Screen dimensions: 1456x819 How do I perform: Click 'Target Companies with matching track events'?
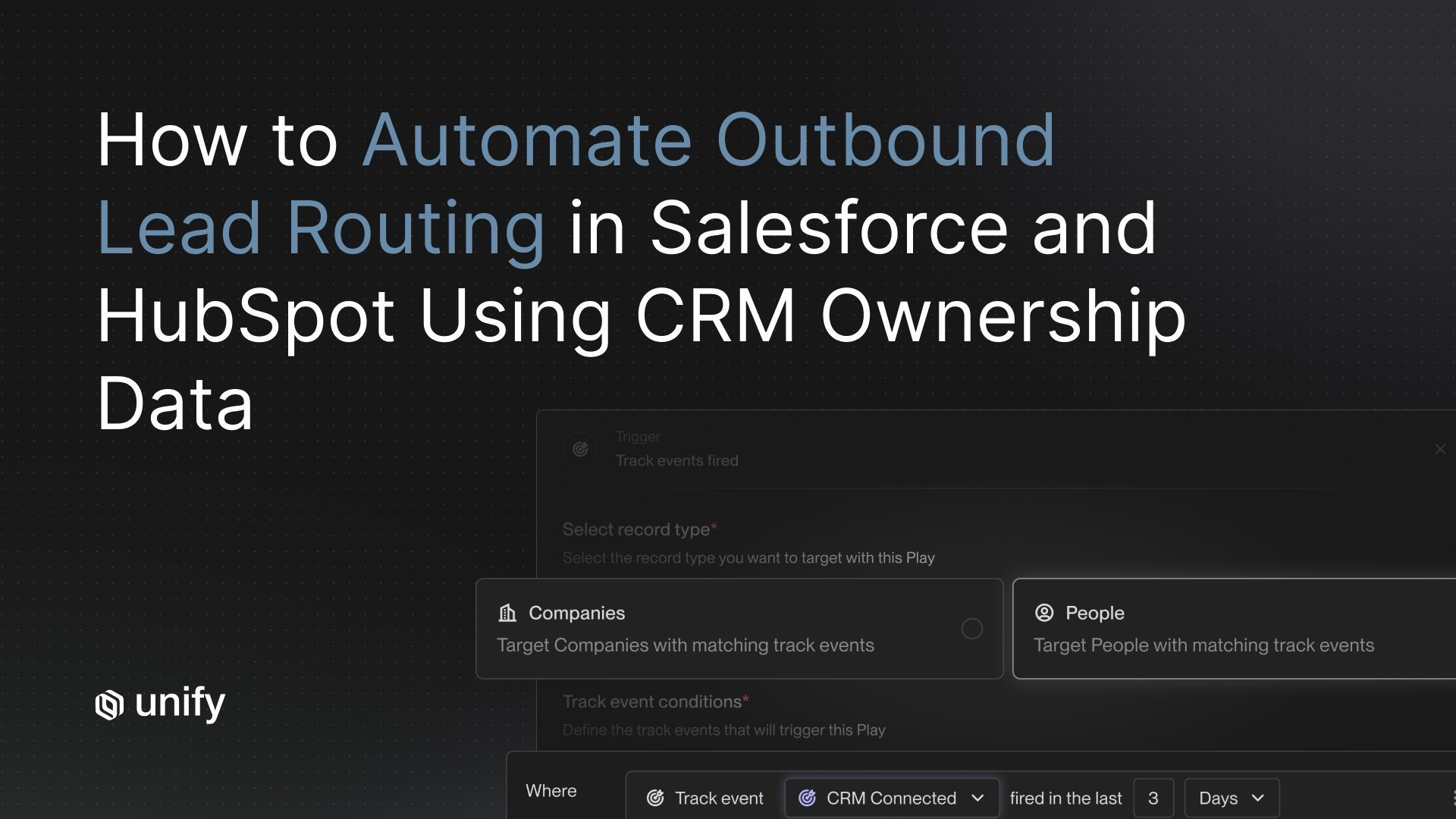pyautogui.click(x=685, y=645)
